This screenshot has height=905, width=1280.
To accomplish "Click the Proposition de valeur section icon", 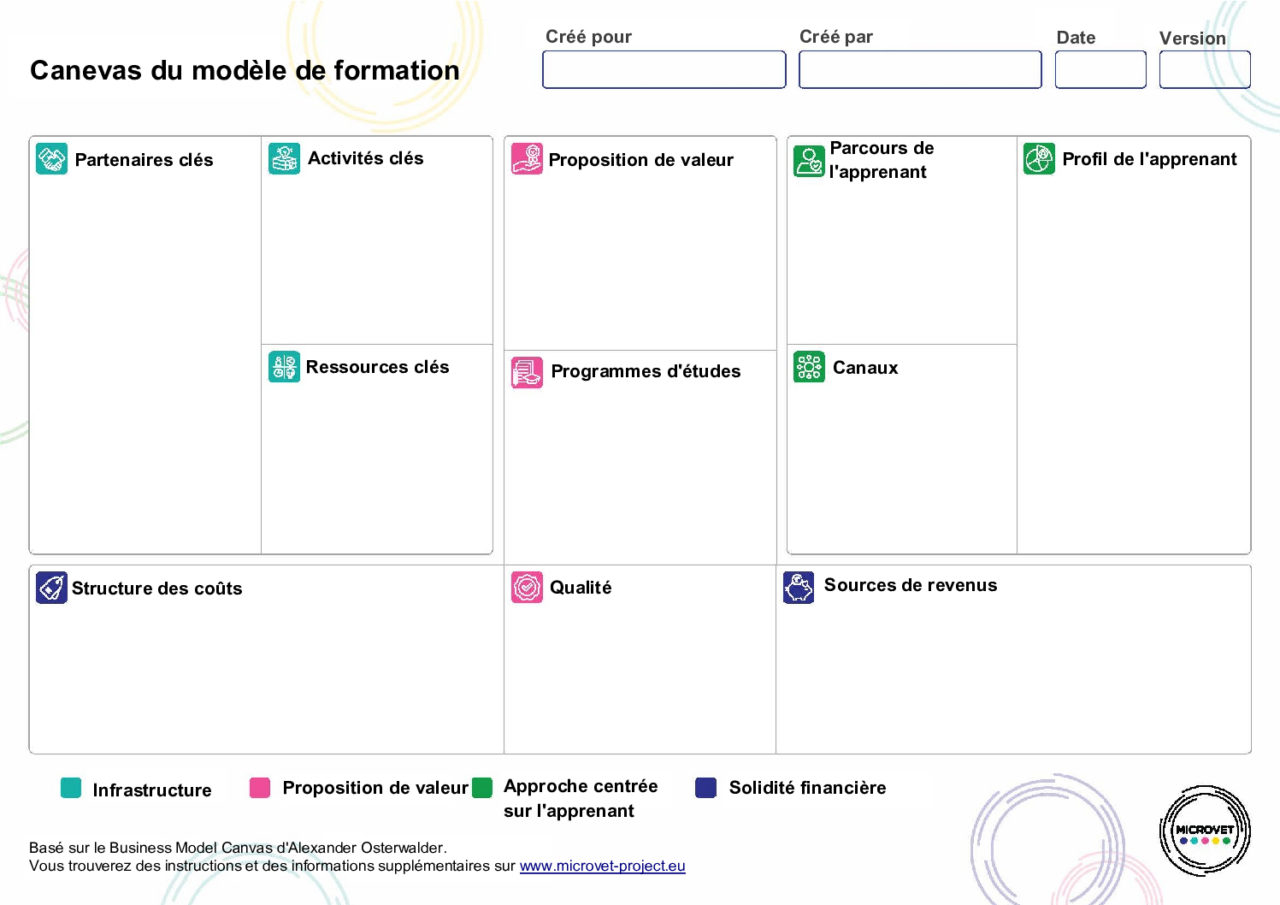I will [527, 159].
